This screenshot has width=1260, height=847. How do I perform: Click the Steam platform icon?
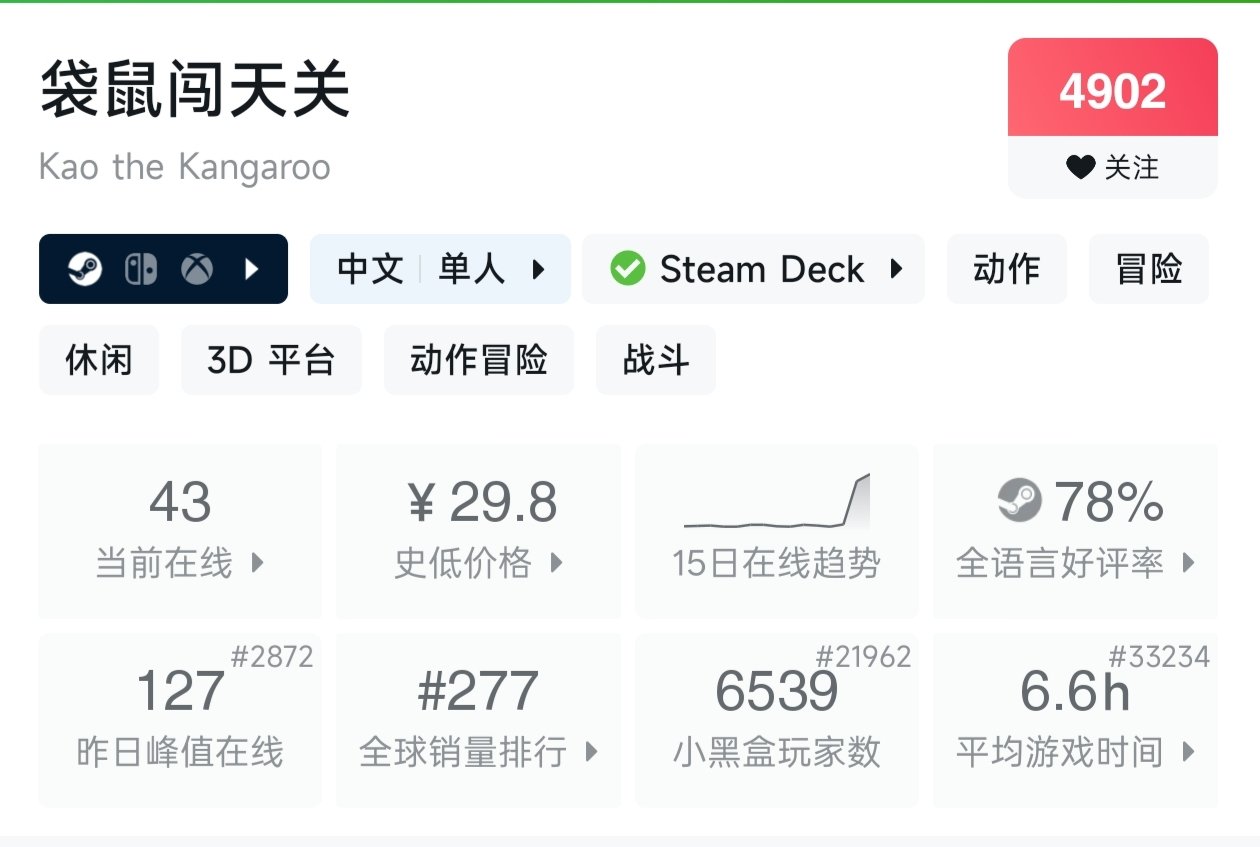coord(85,269)
